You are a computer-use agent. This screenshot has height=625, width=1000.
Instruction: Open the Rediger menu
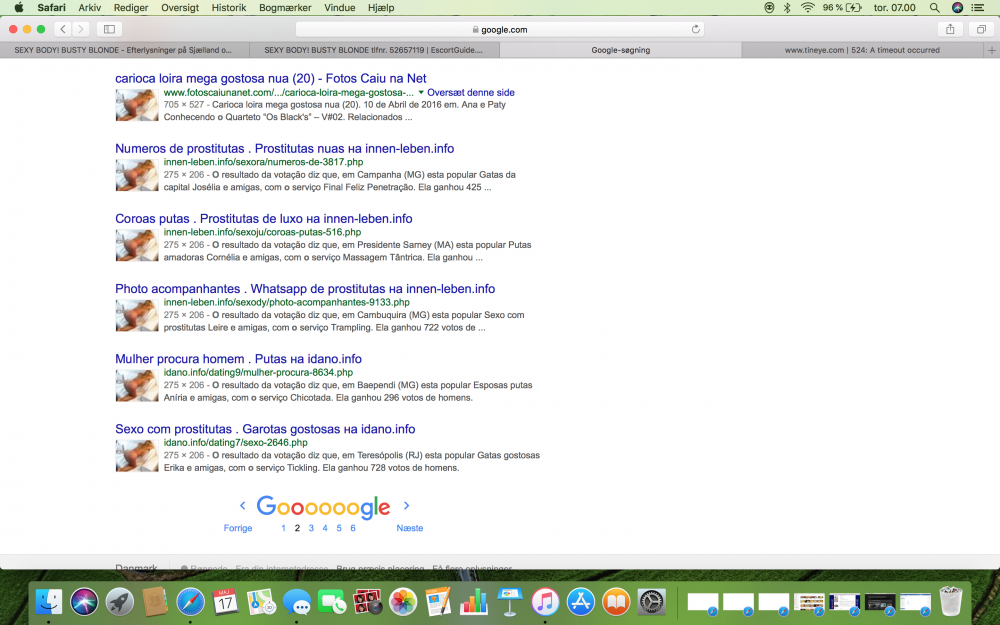(x=131, y=8)
